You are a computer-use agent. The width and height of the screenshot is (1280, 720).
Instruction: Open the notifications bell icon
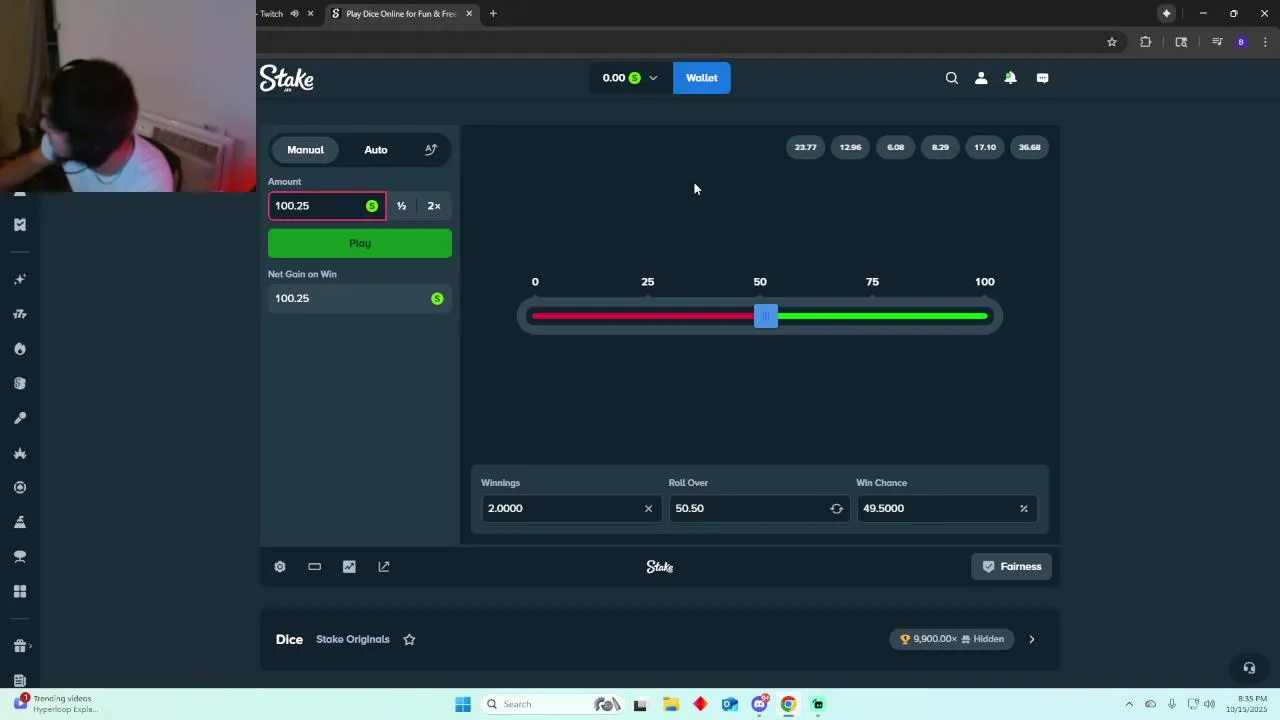point(1010,78)
